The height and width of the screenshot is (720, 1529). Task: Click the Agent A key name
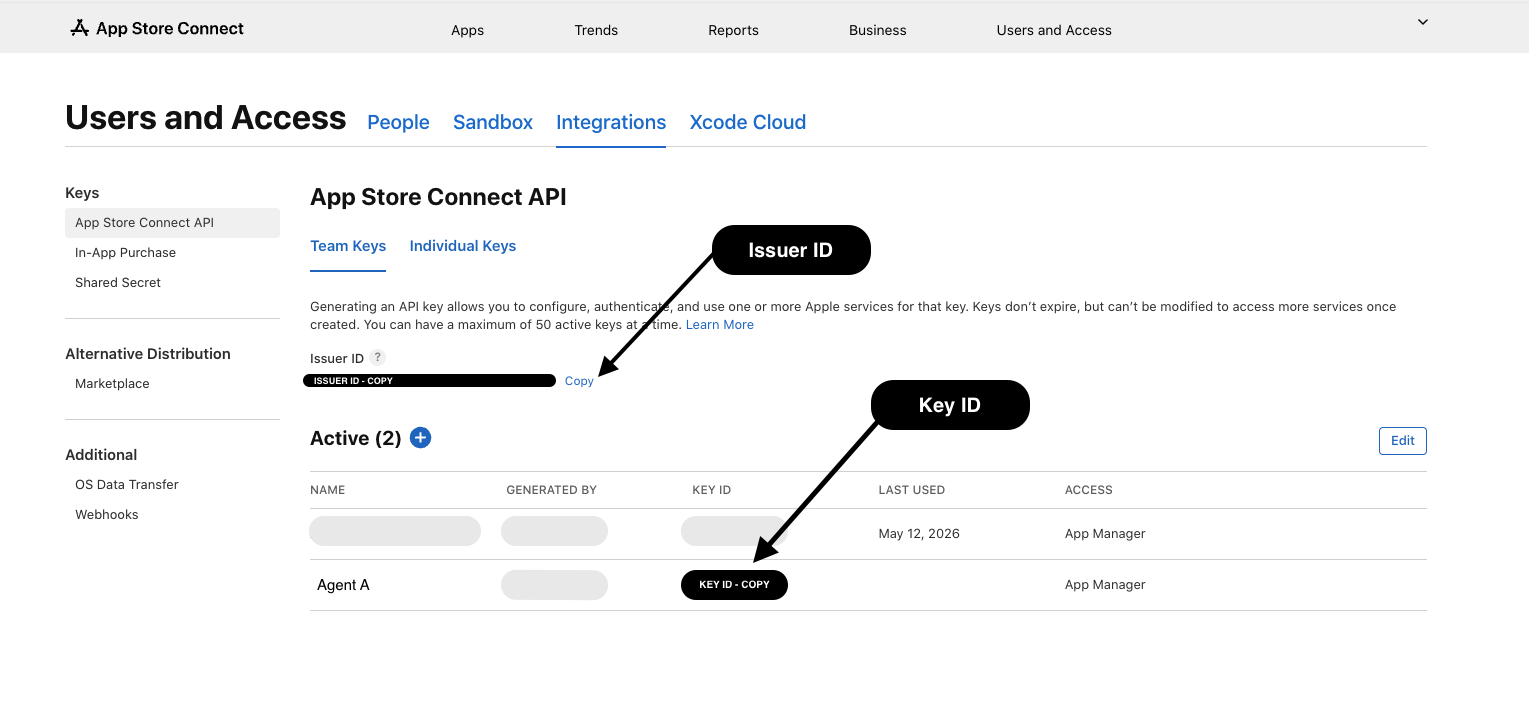(x=343, y=585)
